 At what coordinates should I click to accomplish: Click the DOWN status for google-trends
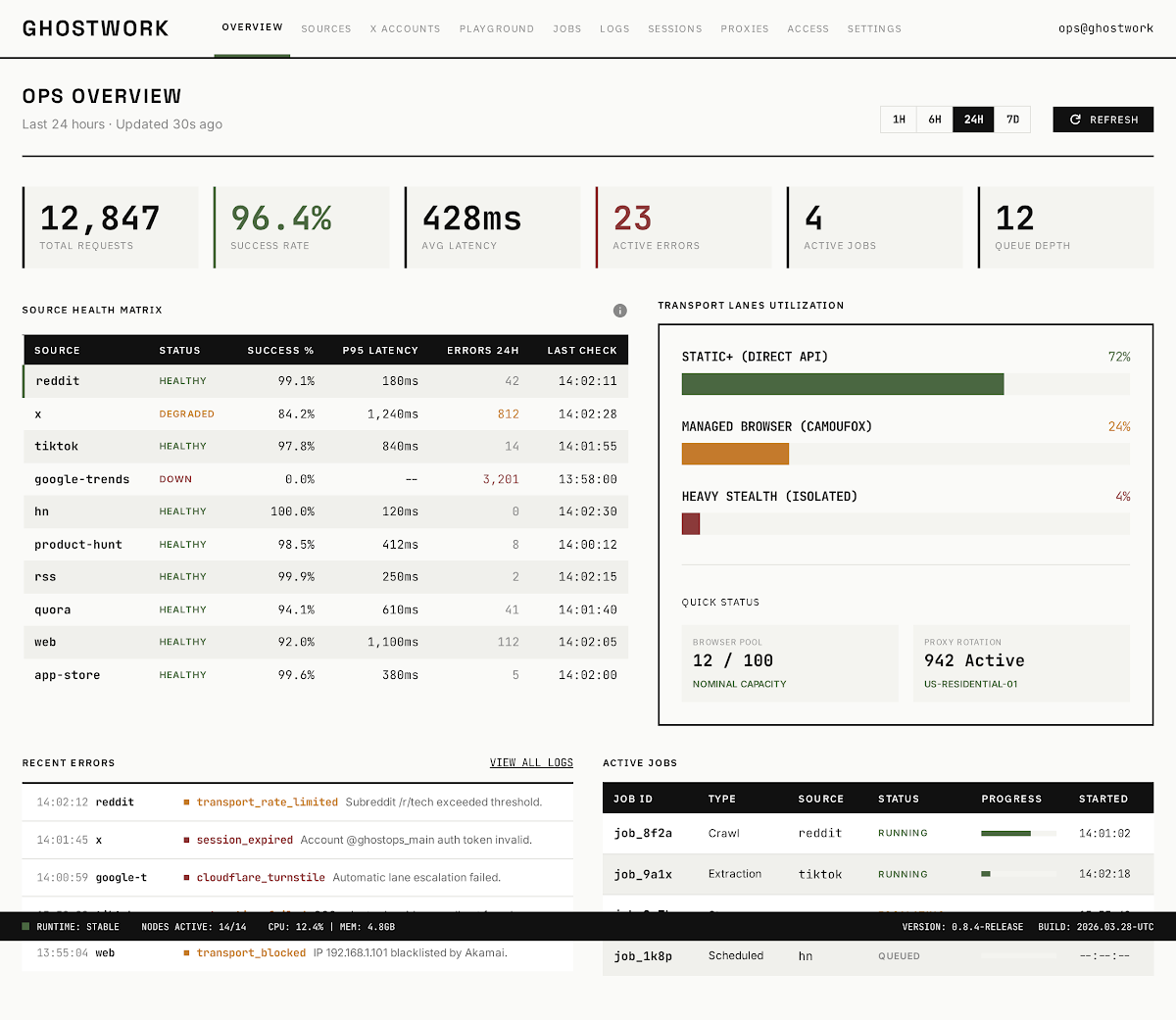click(175, 480)
